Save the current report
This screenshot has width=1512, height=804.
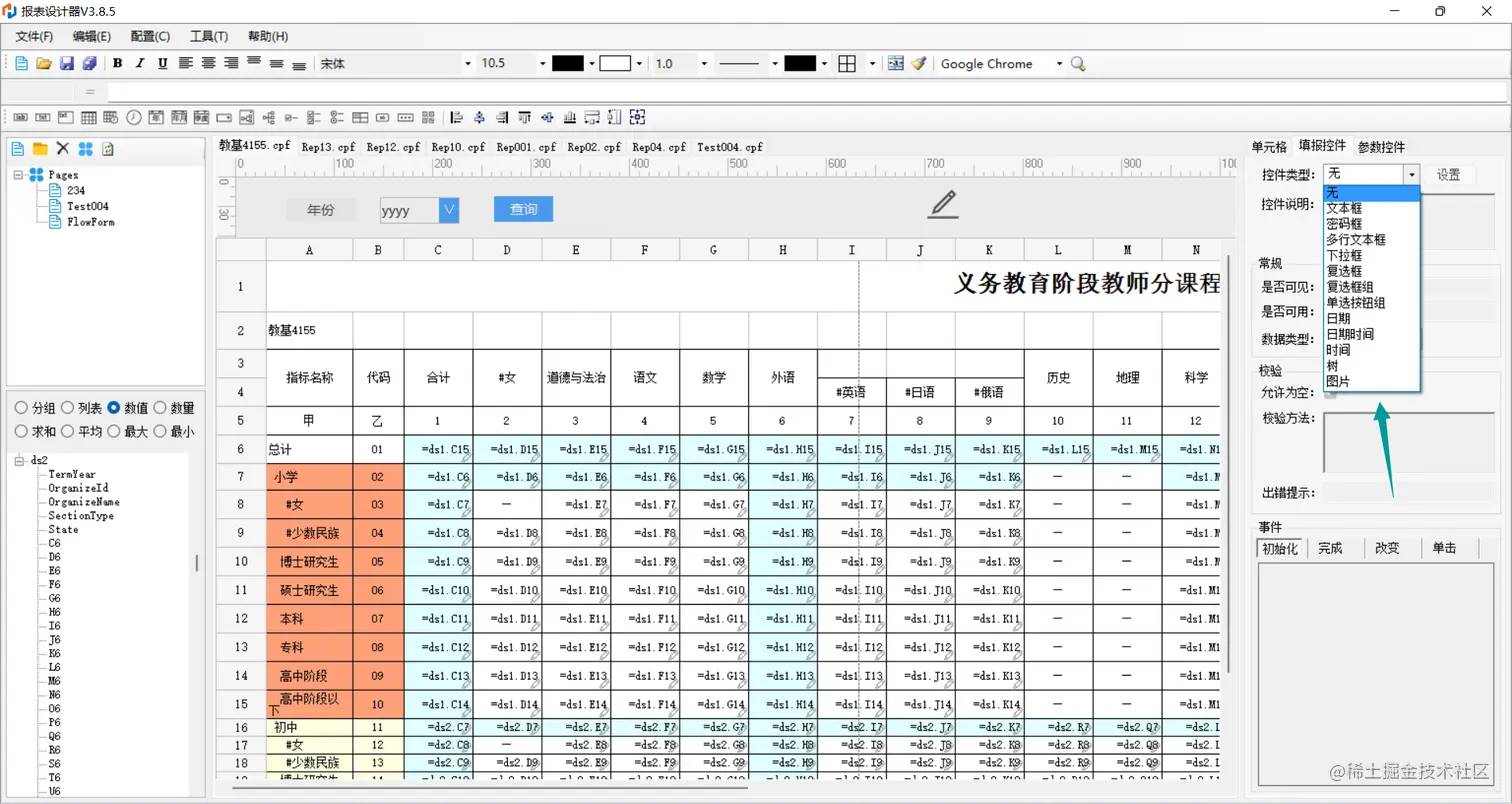[67, 64]
